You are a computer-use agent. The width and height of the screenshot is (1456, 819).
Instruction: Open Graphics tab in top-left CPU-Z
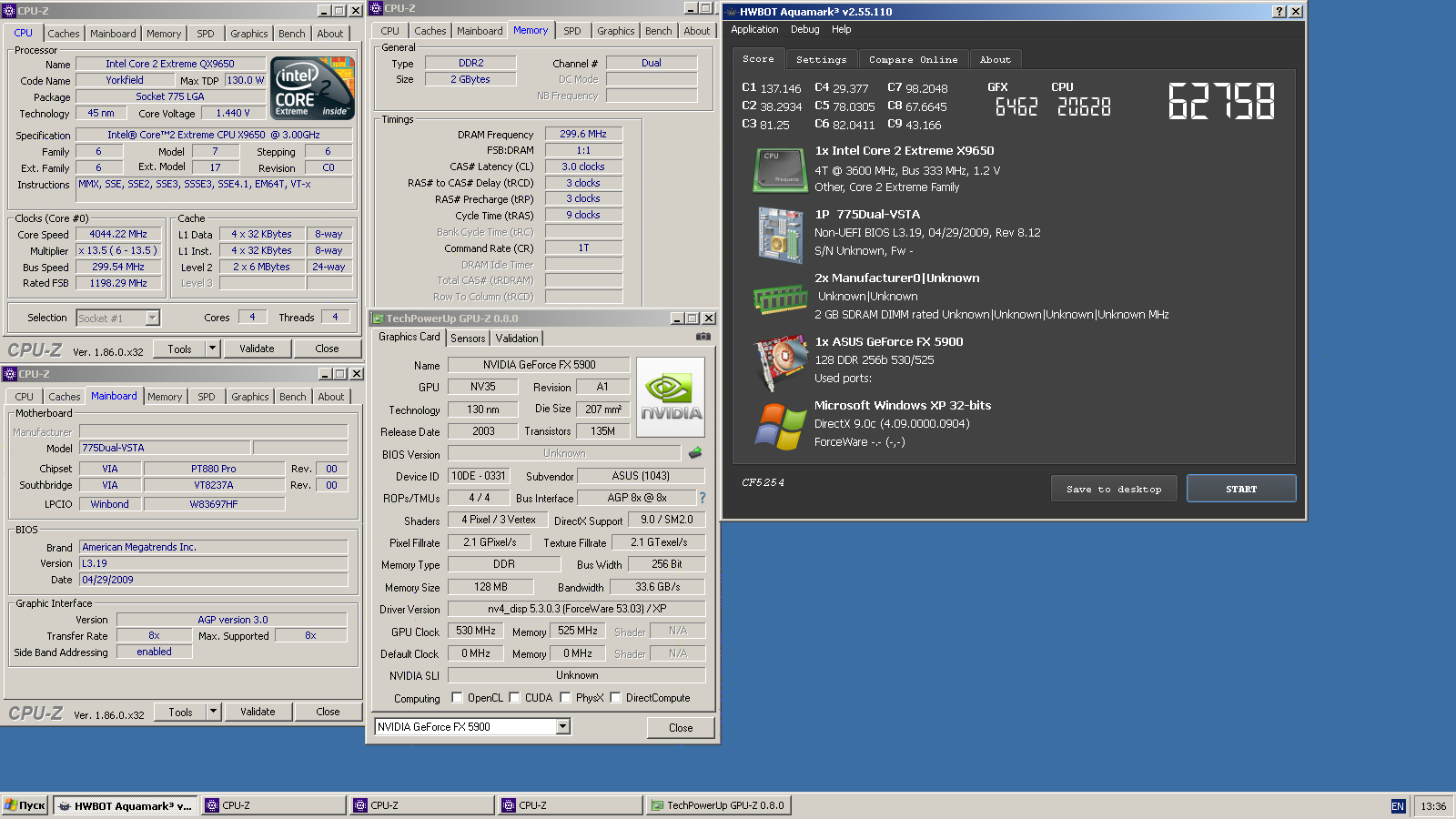[248, 34]
